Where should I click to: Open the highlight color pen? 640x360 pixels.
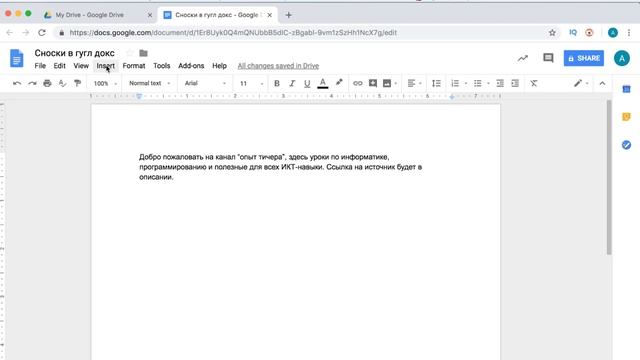tap(339, 83)
